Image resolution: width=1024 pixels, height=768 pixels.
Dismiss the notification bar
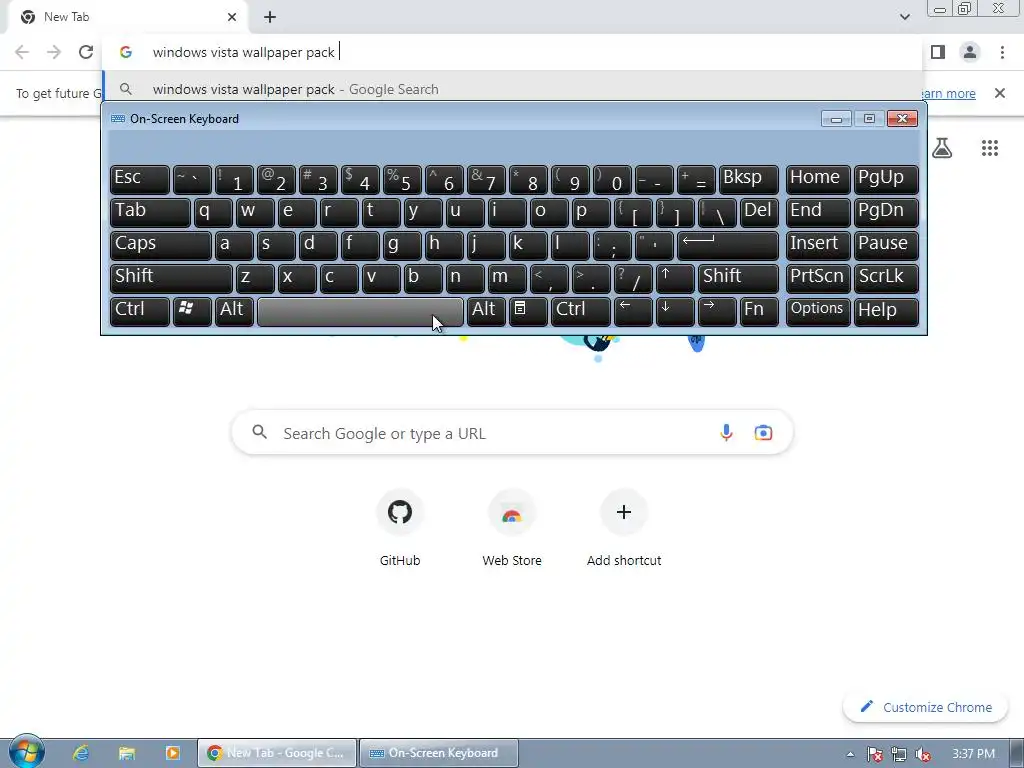(x=999, y=93)
